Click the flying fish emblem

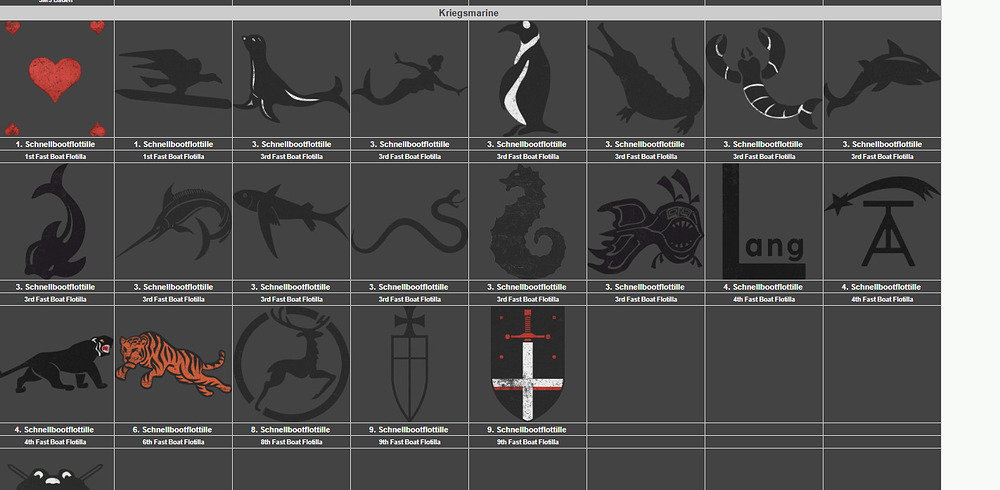291,221
